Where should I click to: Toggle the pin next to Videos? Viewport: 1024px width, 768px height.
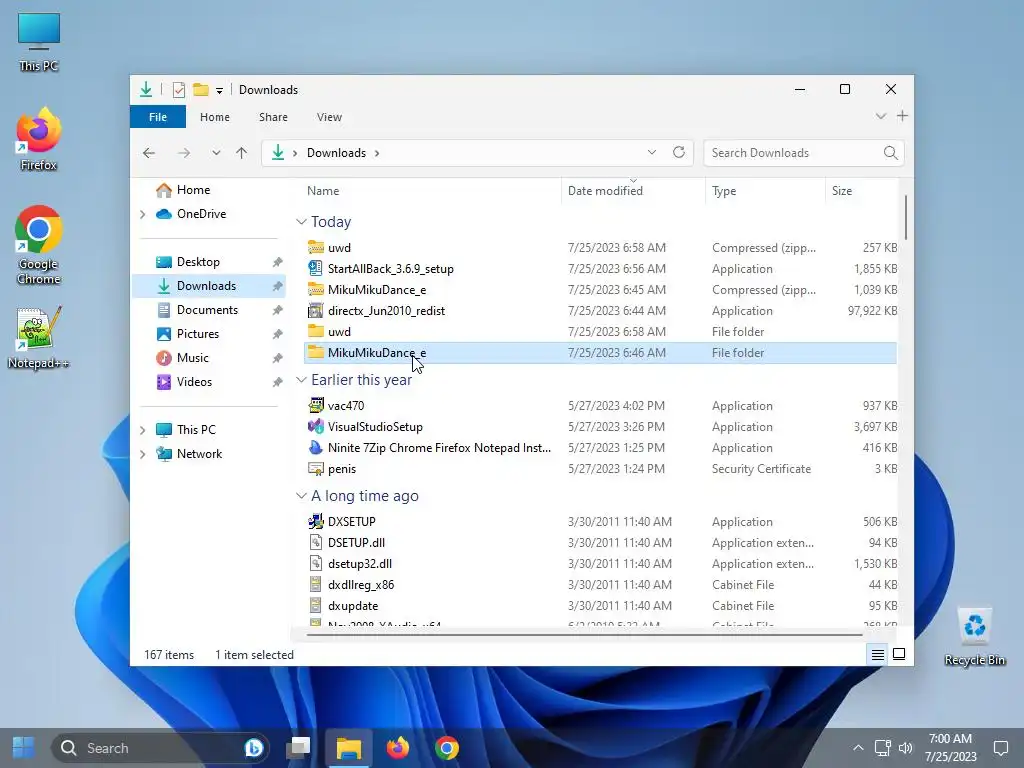pyautogui.click(x=278, y=382)
